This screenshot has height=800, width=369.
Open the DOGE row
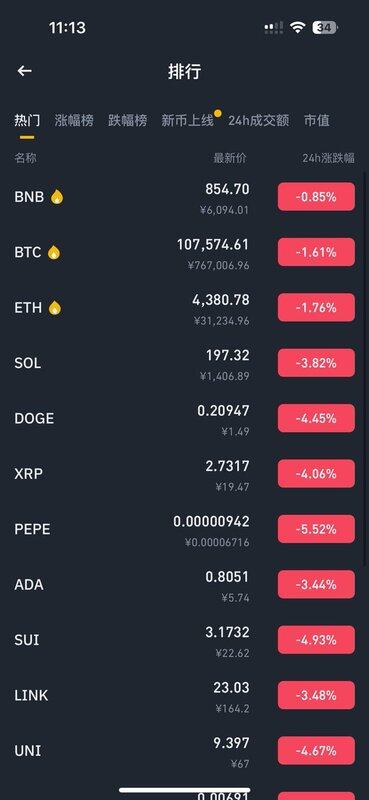184,418
